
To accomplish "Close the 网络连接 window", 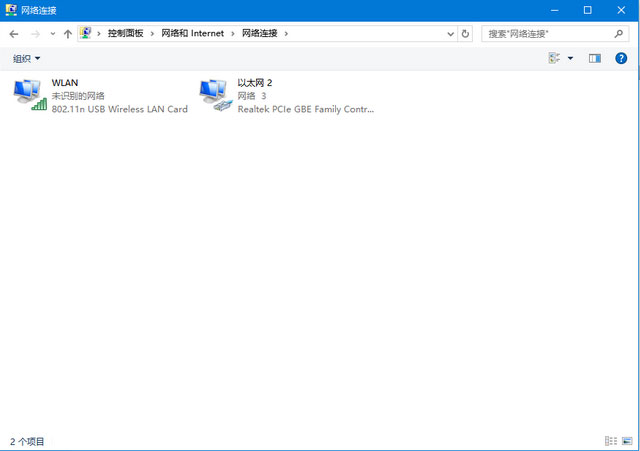I will (621, 10).
